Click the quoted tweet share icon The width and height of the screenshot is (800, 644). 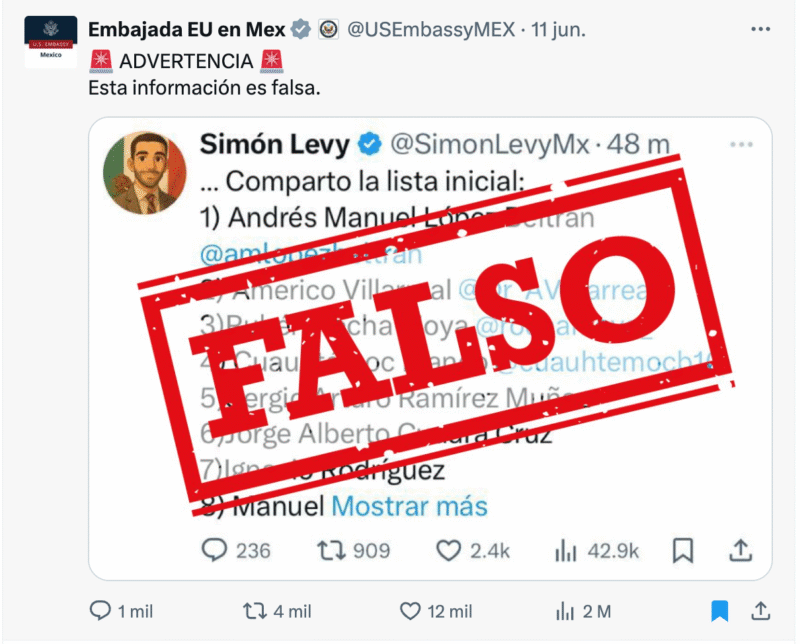pyautogui.click(x=740, y=550)
